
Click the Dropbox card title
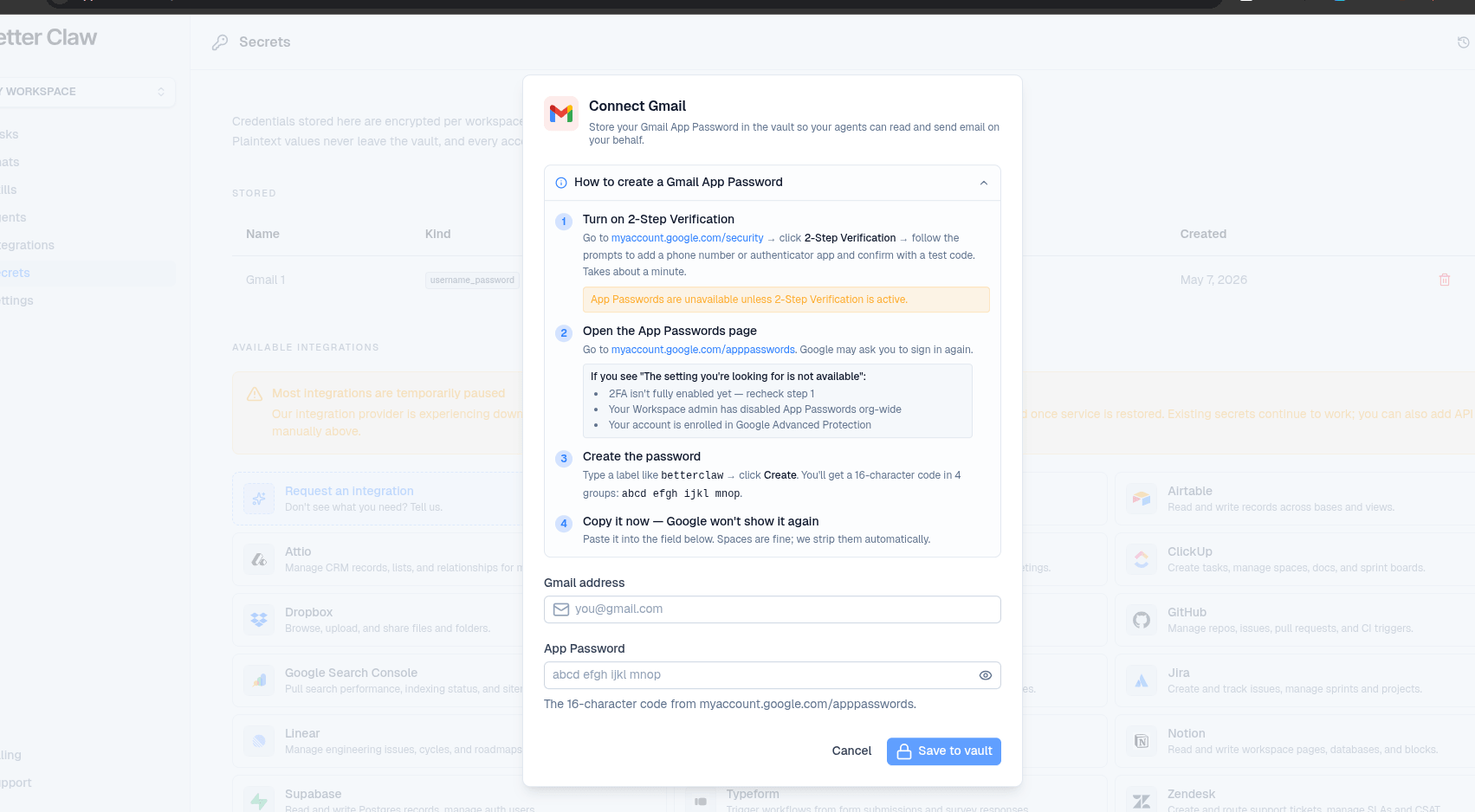pyautogui.click(x=308, y=612)
